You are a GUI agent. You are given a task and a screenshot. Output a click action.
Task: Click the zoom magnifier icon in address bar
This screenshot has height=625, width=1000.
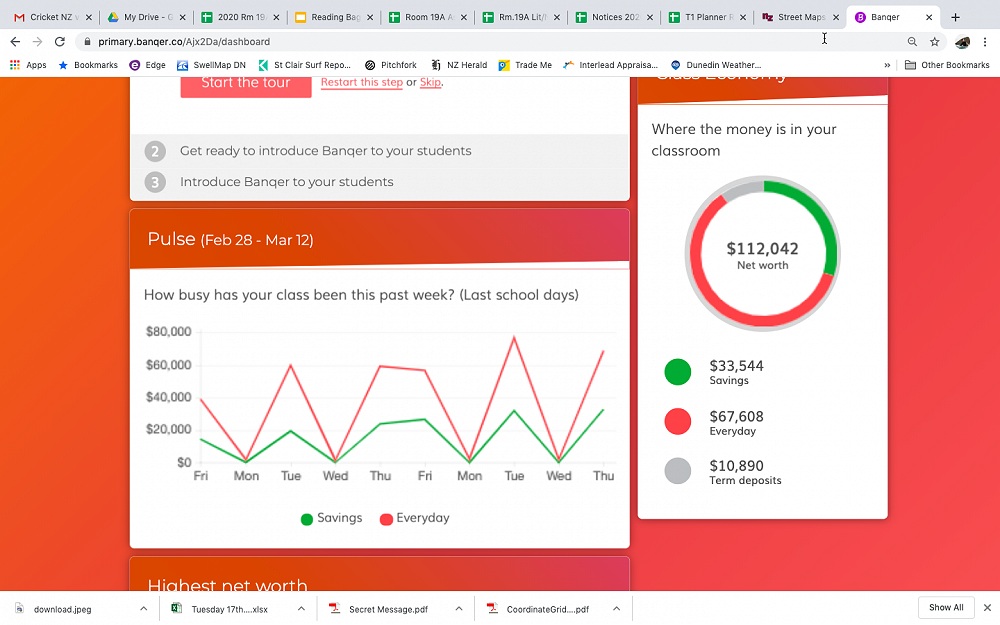(x=912, y=42)
